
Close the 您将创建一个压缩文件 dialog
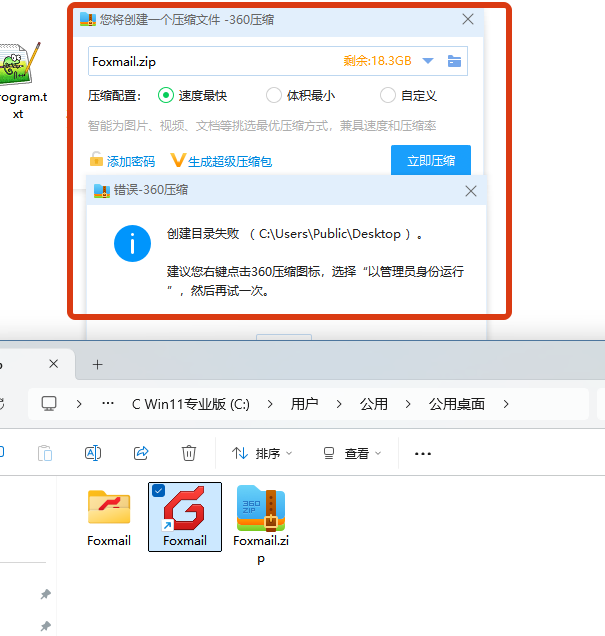click(x=468, y=19)
